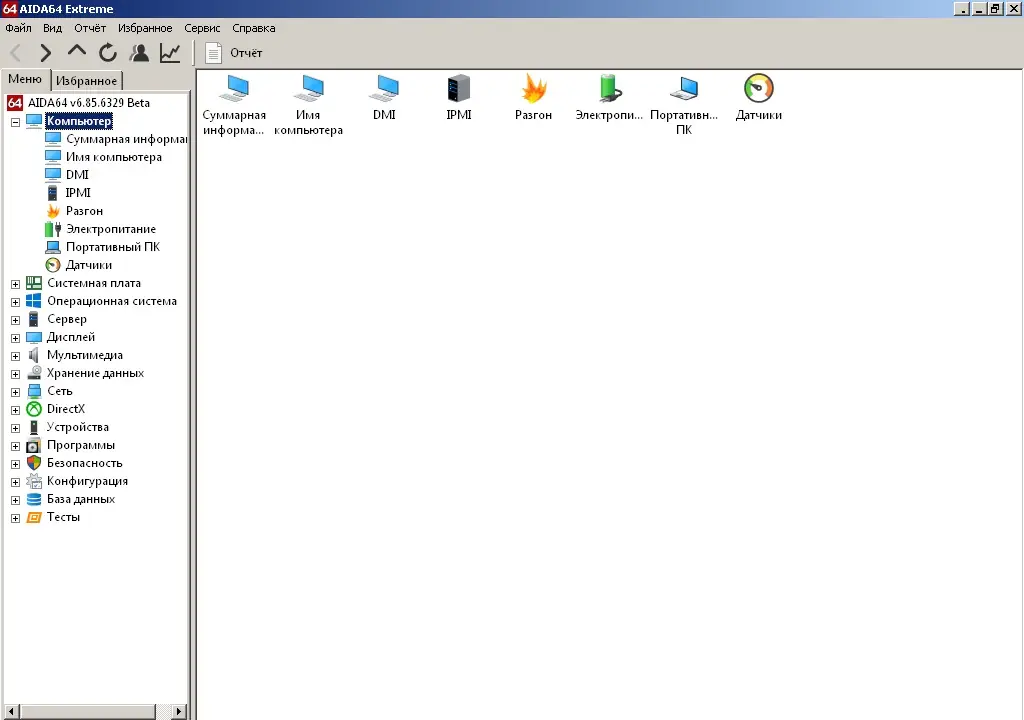Screen dimensions: 1024x720
Task: Expand the Системная плата branch
Action: tap(15, 284)
